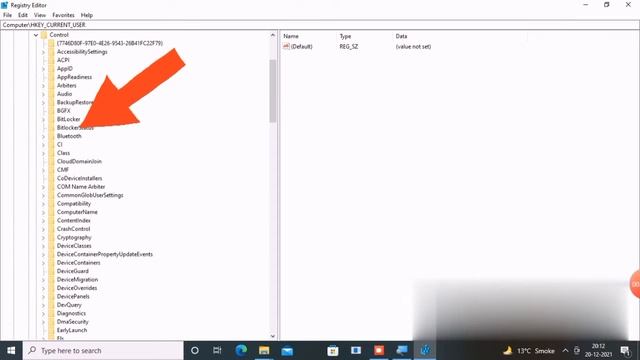
Task: Click the tree pane scrollbar thumb
Action: pyautogui.click(x=273, y=91)
